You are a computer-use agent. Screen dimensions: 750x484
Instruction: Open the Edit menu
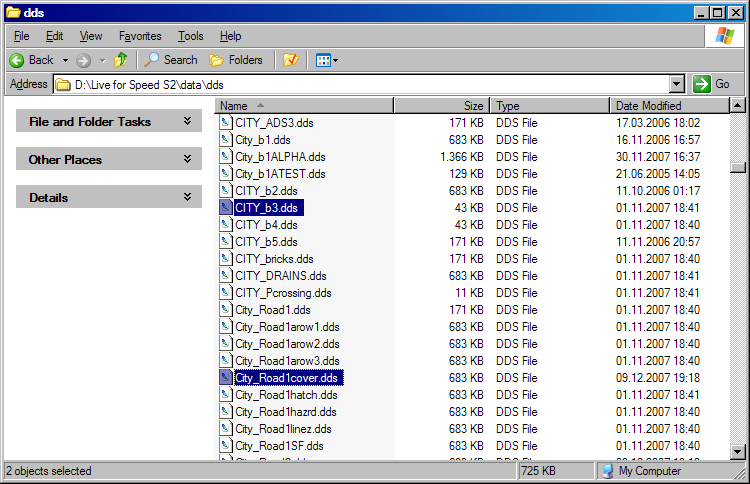pos(55,36)
